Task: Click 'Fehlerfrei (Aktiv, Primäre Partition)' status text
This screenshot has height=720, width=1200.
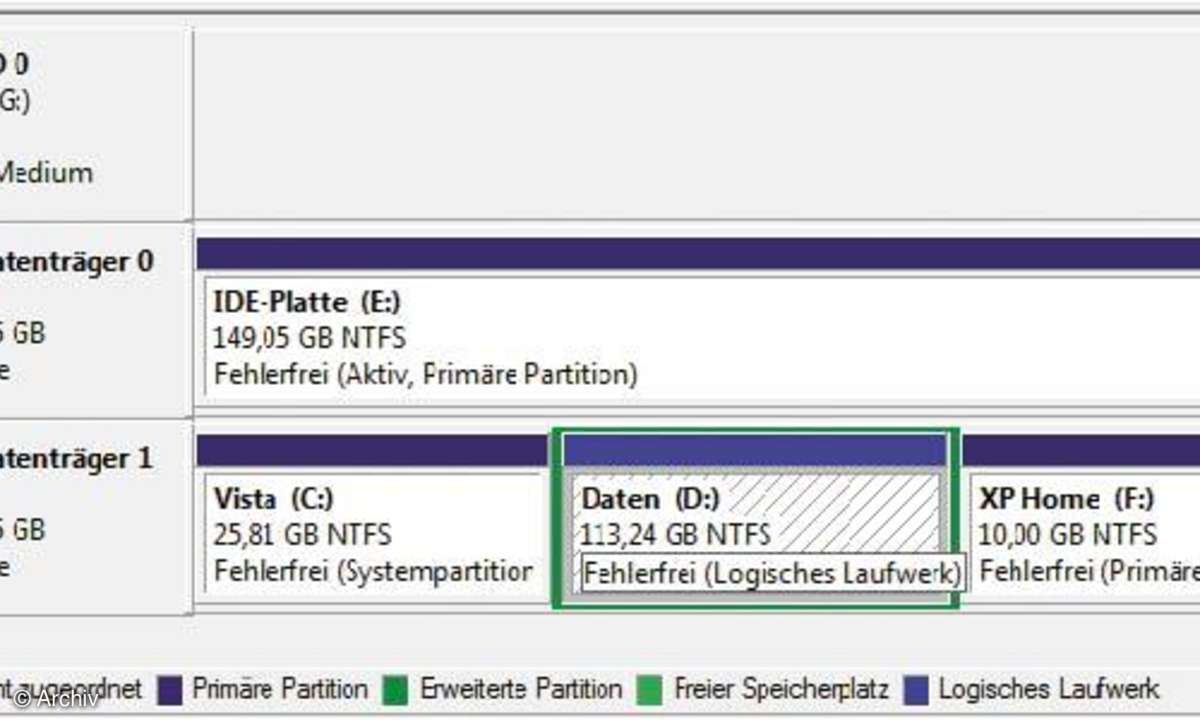Action: point(426,376)
